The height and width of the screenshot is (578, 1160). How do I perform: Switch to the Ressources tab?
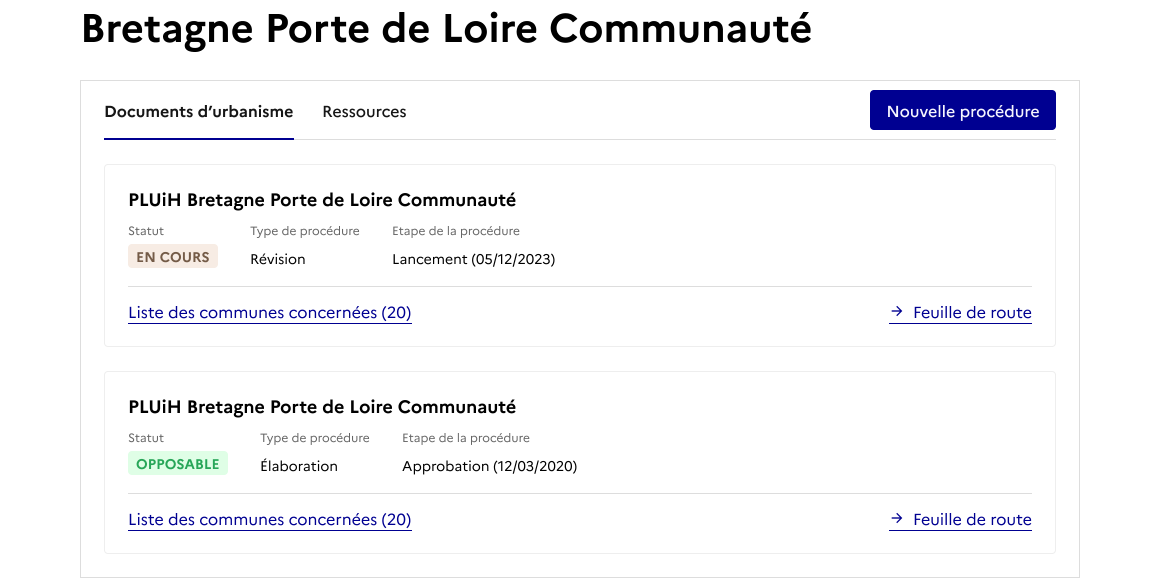point(364,112)
